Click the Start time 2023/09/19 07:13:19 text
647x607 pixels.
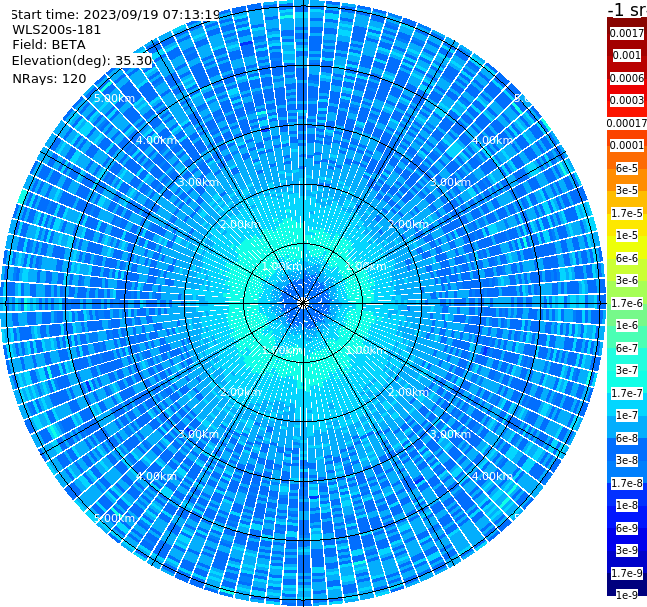115,15
